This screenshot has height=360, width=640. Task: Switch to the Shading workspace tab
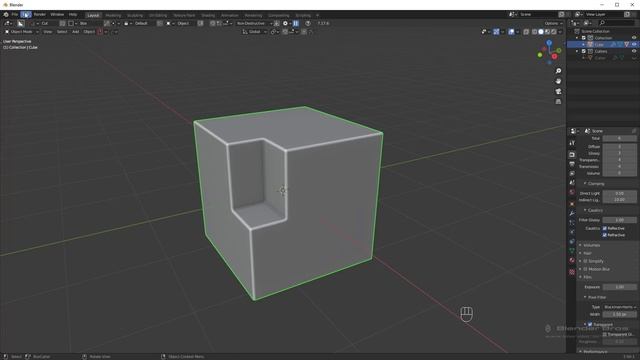pos(208,15)
